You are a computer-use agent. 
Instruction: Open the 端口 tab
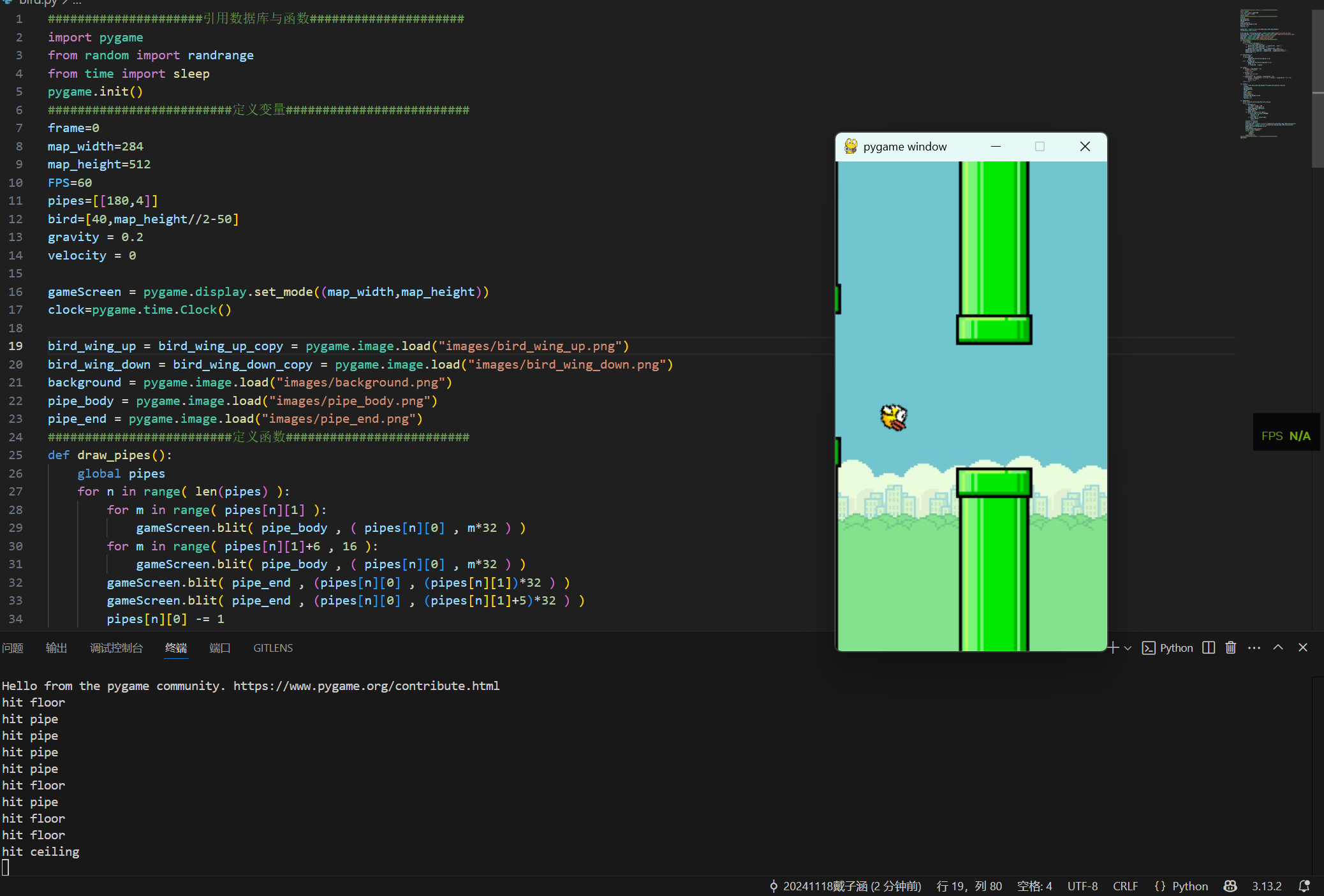[220, 648]
